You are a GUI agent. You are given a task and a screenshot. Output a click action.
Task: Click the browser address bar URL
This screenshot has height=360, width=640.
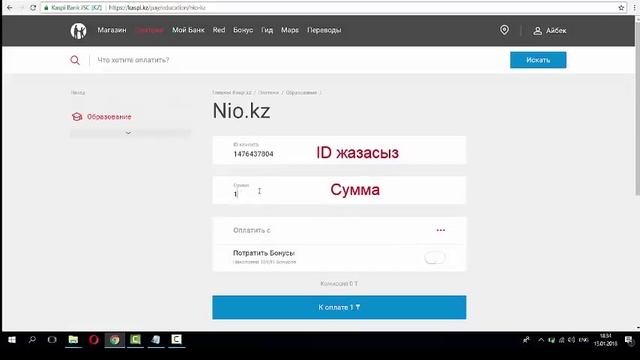(x=157, y=8)
